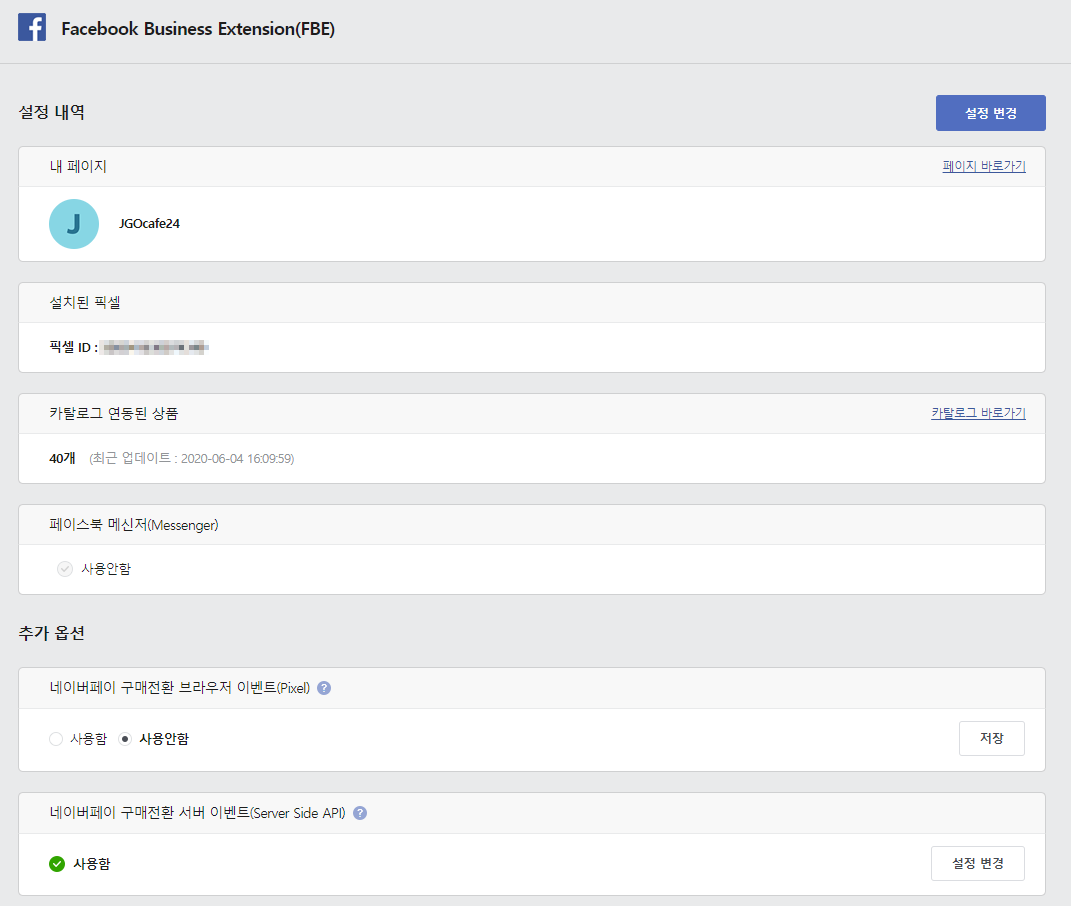Click the Messenger 사용안함 status text
Screen dimensions: 1071x906
click(x=106, y=569)
